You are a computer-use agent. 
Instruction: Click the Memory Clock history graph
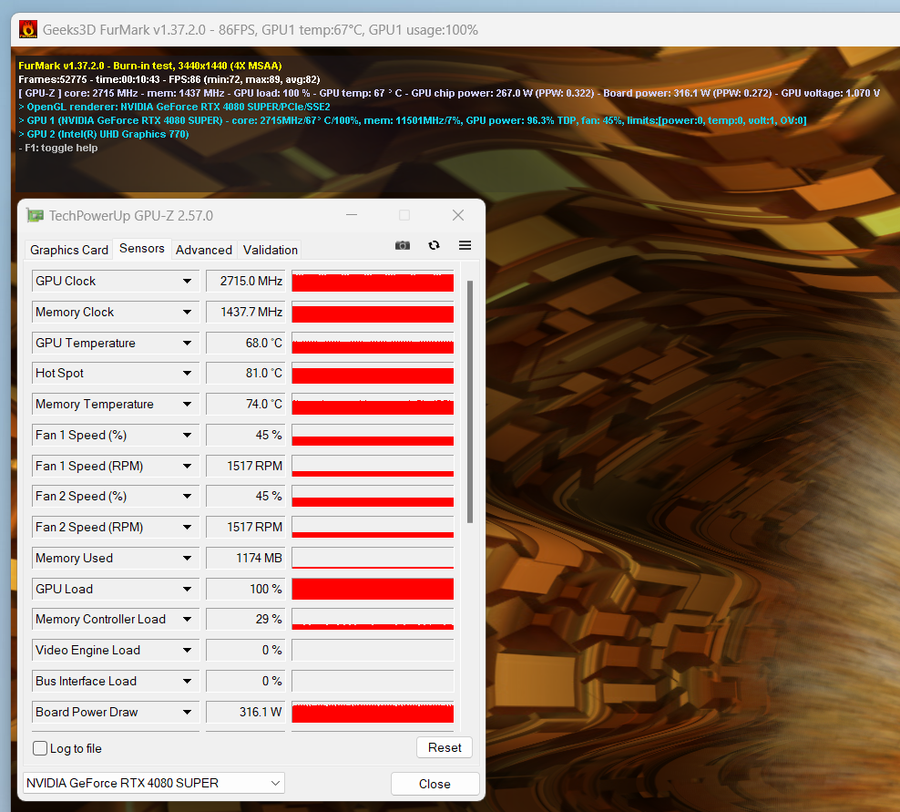click(x=373, y=312)
